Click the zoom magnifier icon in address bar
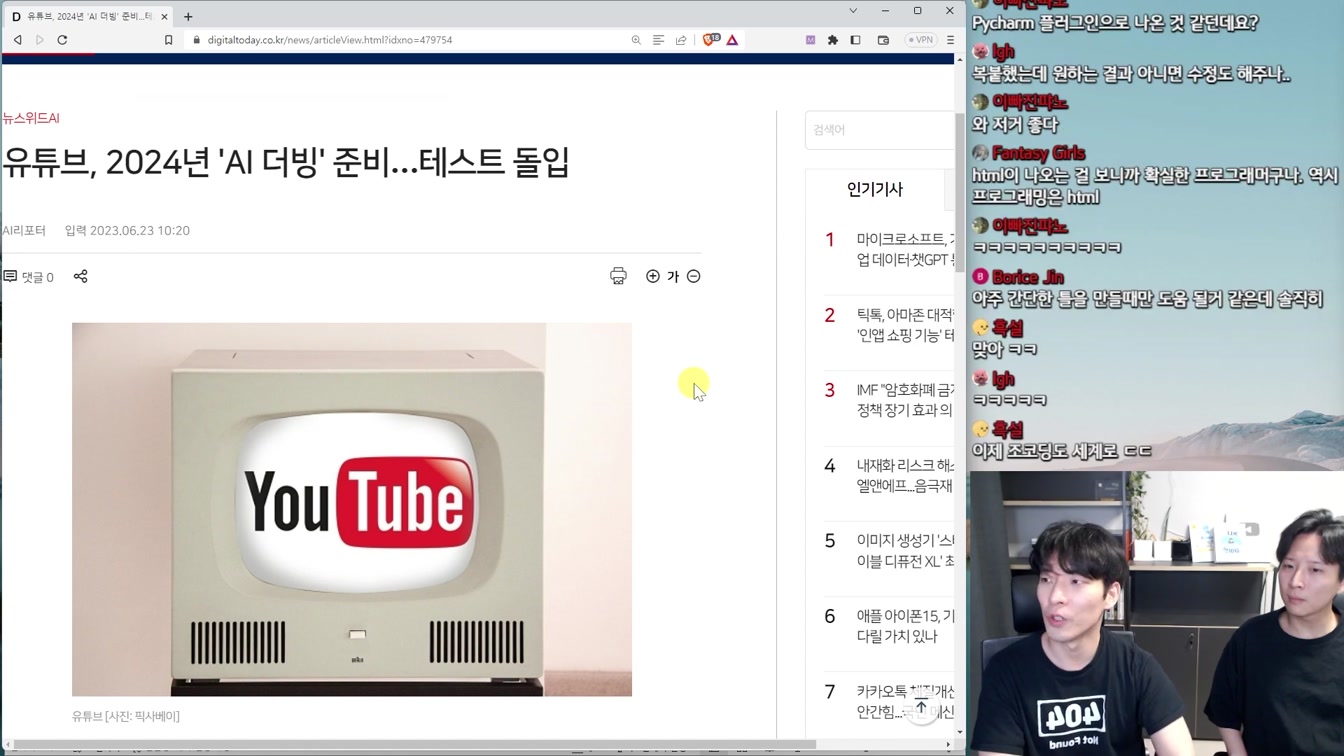The height and width of the screenshot is (756, 1344). tap(636, 40)
